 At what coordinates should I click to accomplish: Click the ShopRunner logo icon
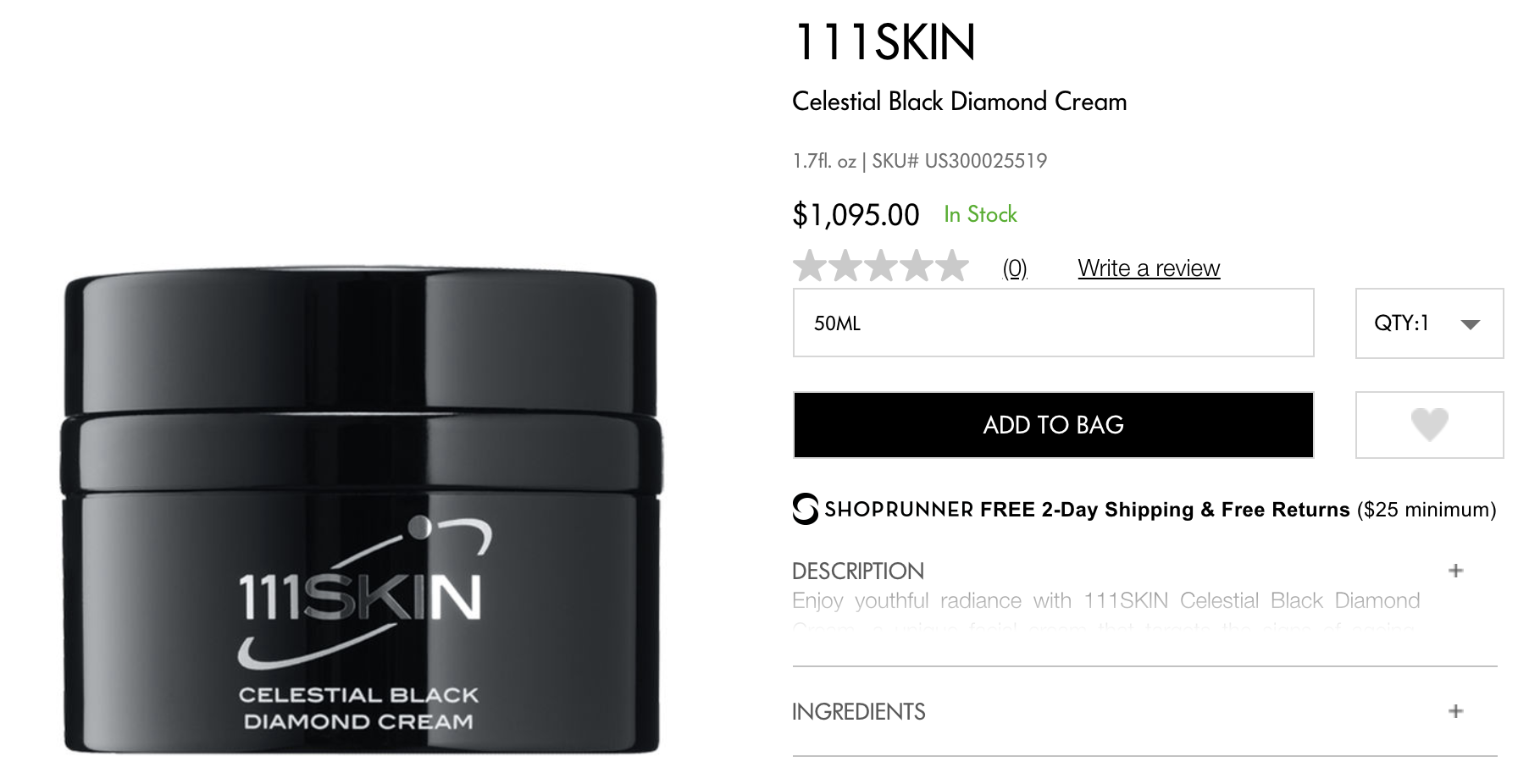pyautogui.click(x=805, y=509)
